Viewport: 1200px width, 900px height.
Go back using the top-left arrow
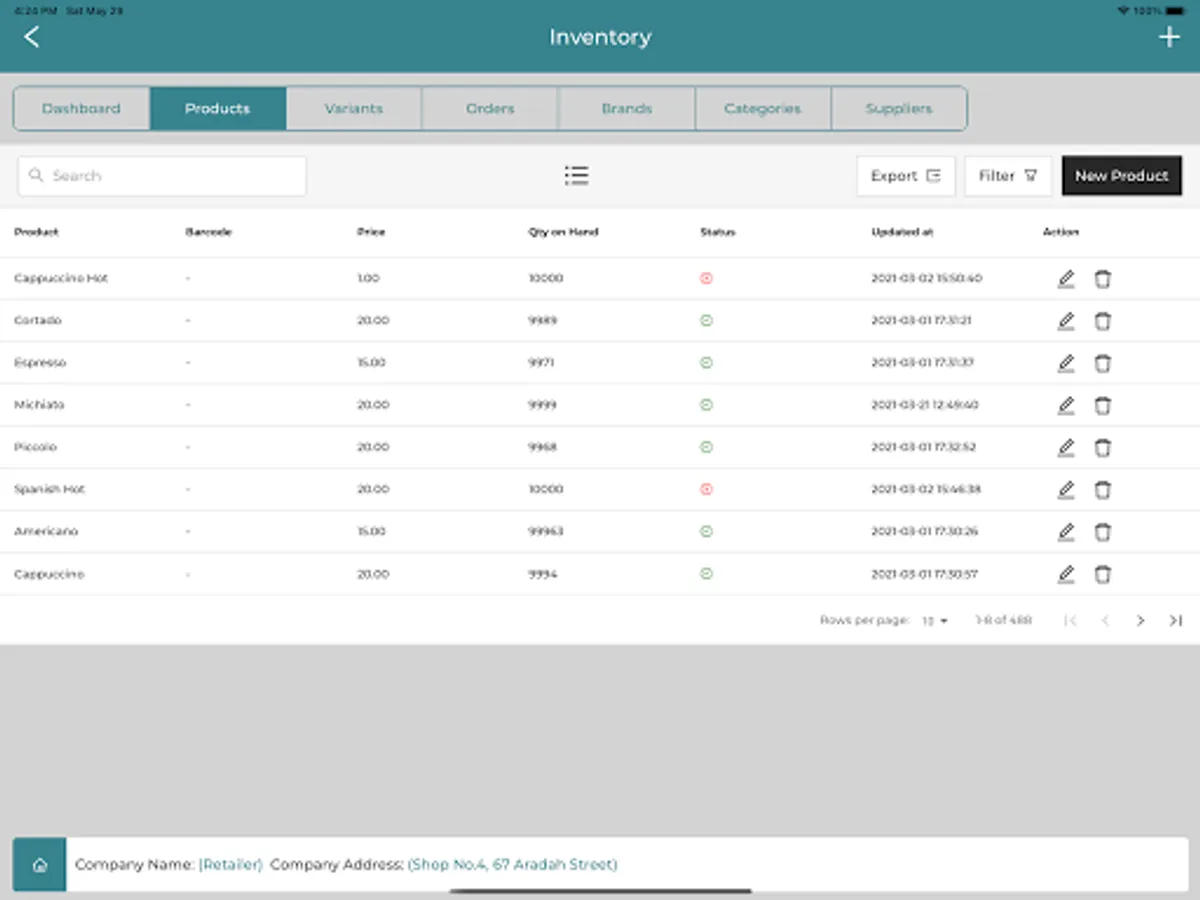(x=32, y=37)
